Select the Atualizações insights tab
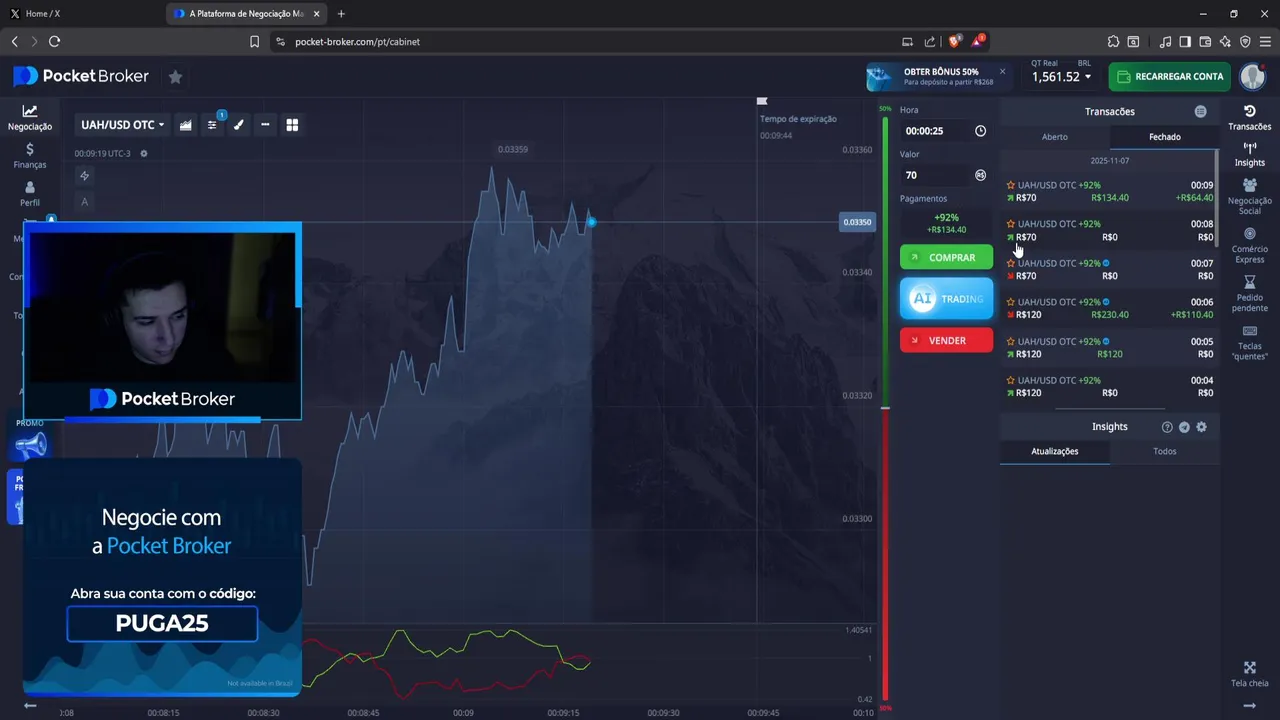The height and width of the screenshot is (720, 1280). coord(1055,451)
